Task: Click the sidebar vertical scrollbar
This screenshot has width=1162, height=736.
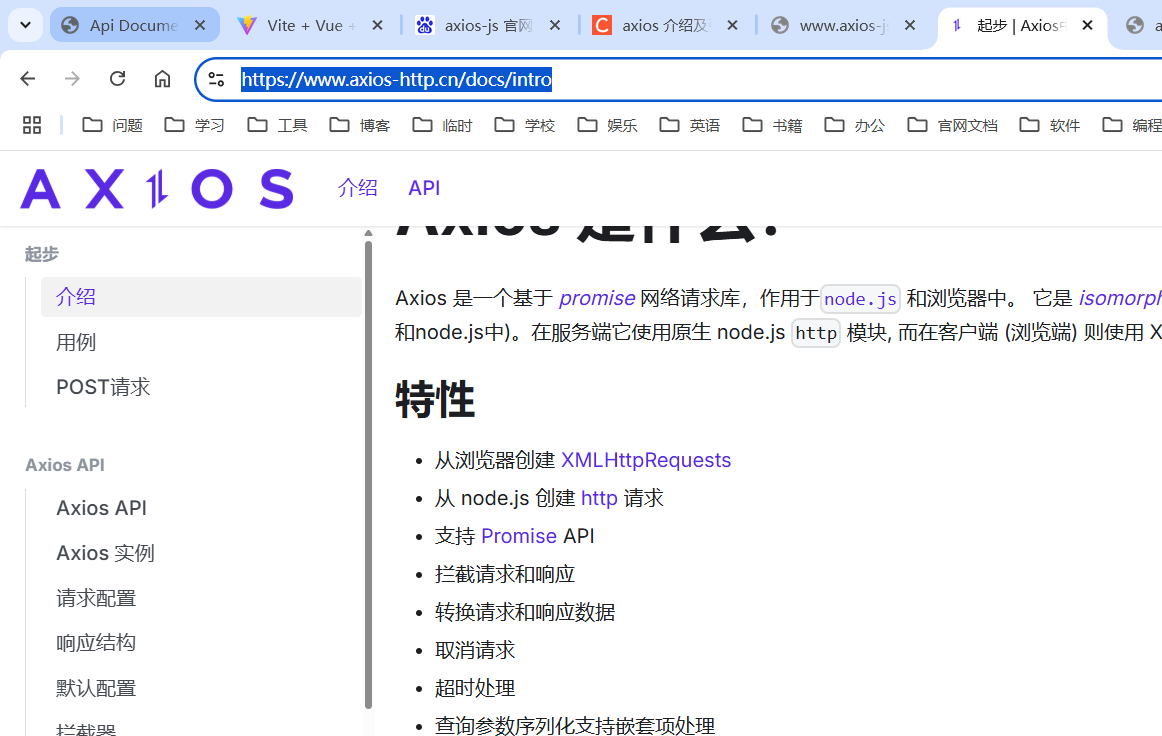Action: coord(368,474)
